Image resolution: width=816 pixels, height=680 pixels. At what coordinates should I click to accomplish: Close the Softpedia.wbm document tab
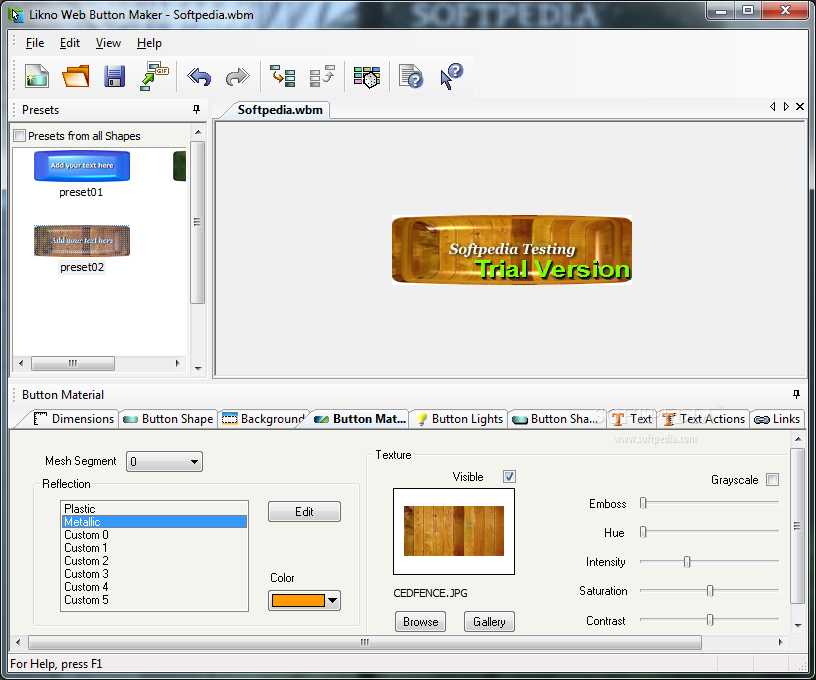tap(800, 107)
